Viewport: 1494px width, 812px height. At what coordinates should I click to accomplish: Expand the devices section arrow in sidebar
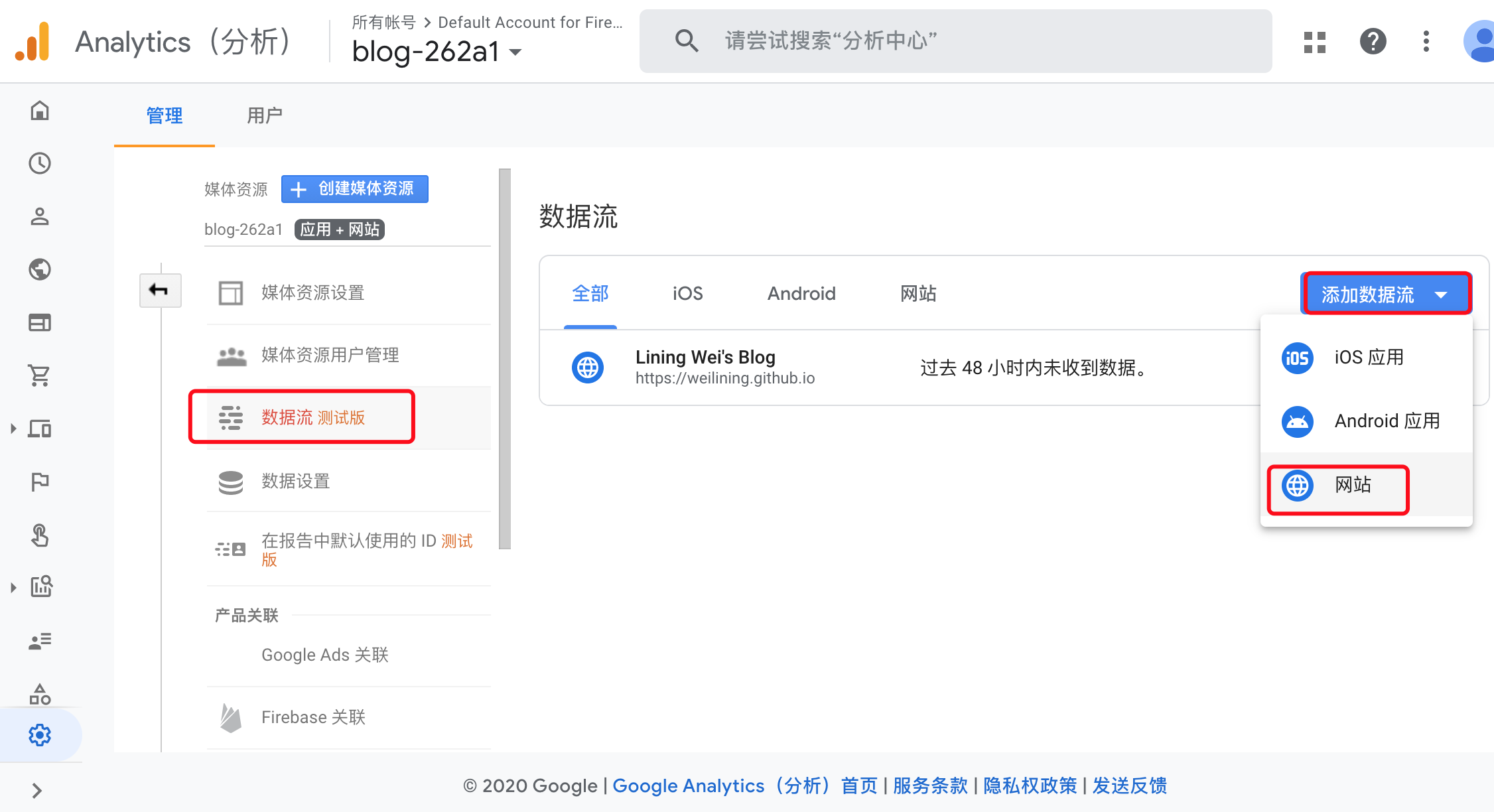[13, 429]
